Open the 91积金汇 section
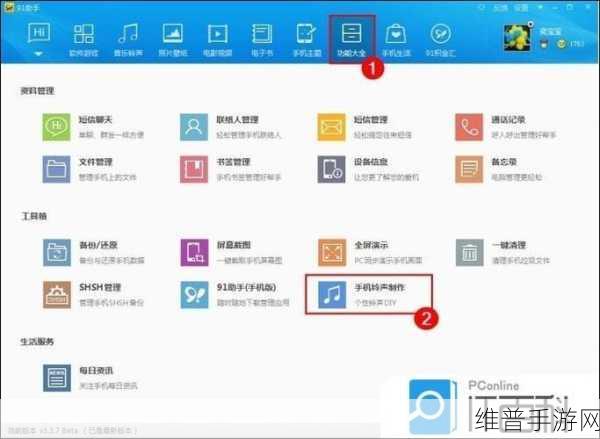This screenshot has width=600, height=439. (x=440, y=40)
